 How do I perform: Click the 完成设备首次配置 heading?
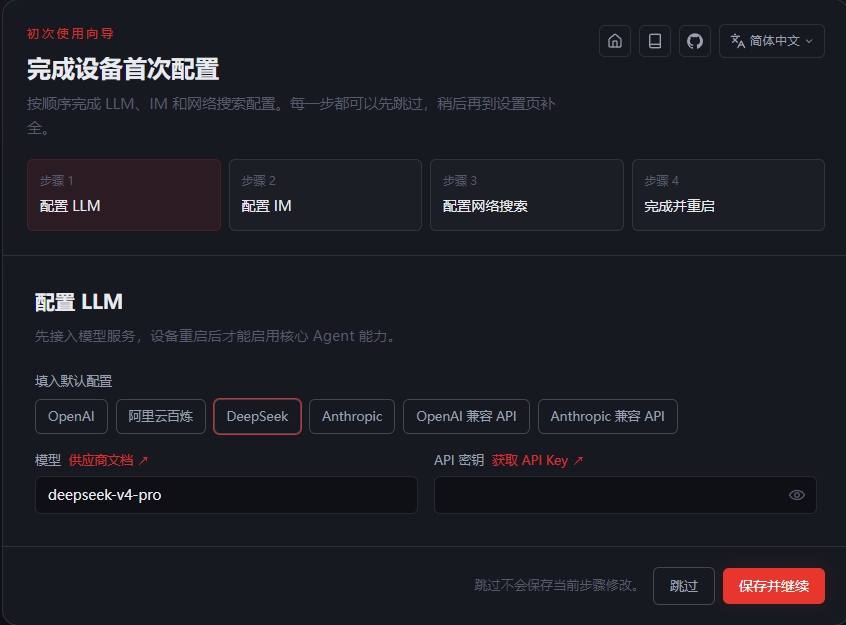tap(123, 69)
